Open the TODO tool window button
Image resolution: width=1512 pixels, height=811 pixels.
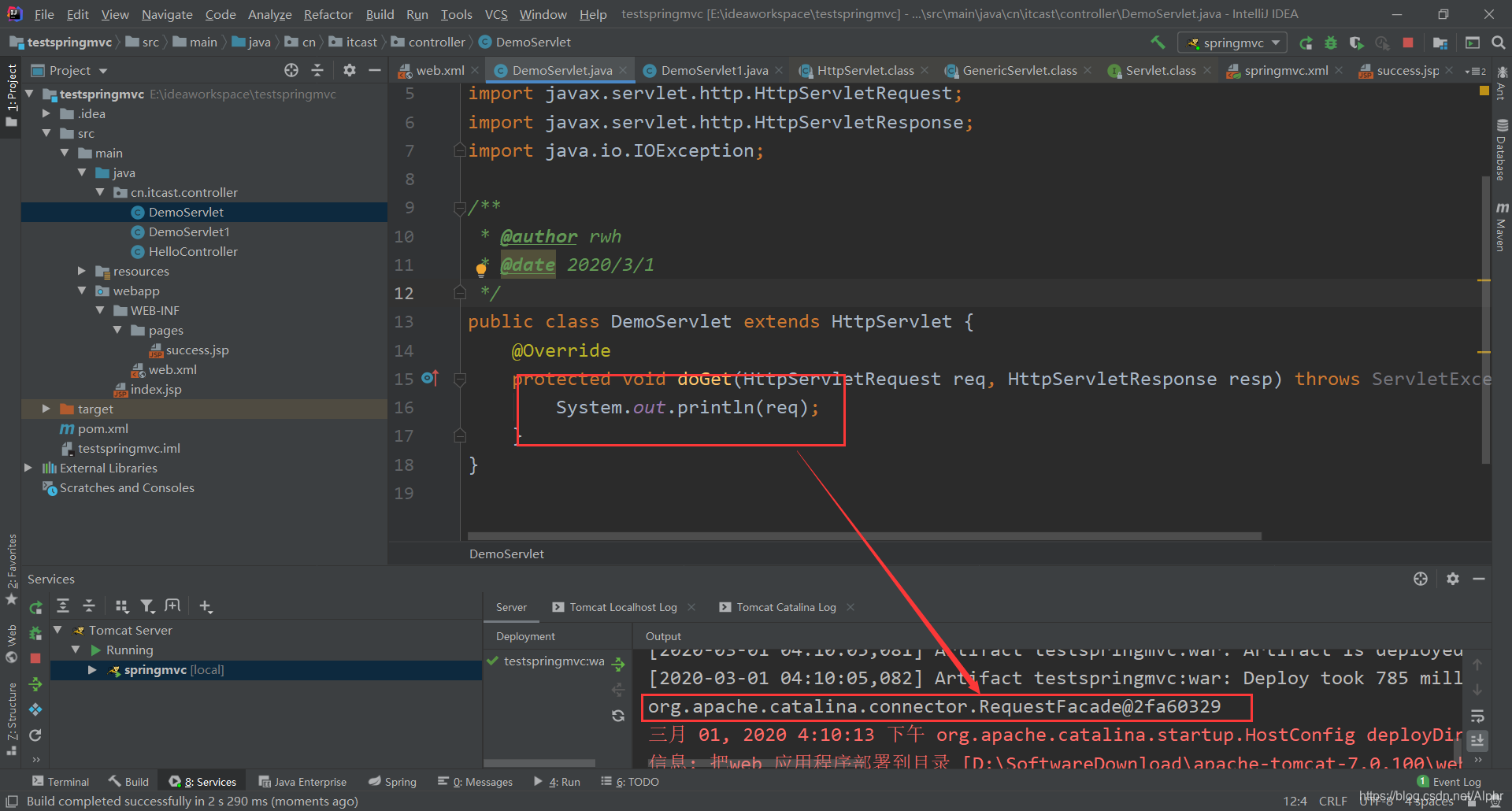pyautogui.click(x=630, y=782)
